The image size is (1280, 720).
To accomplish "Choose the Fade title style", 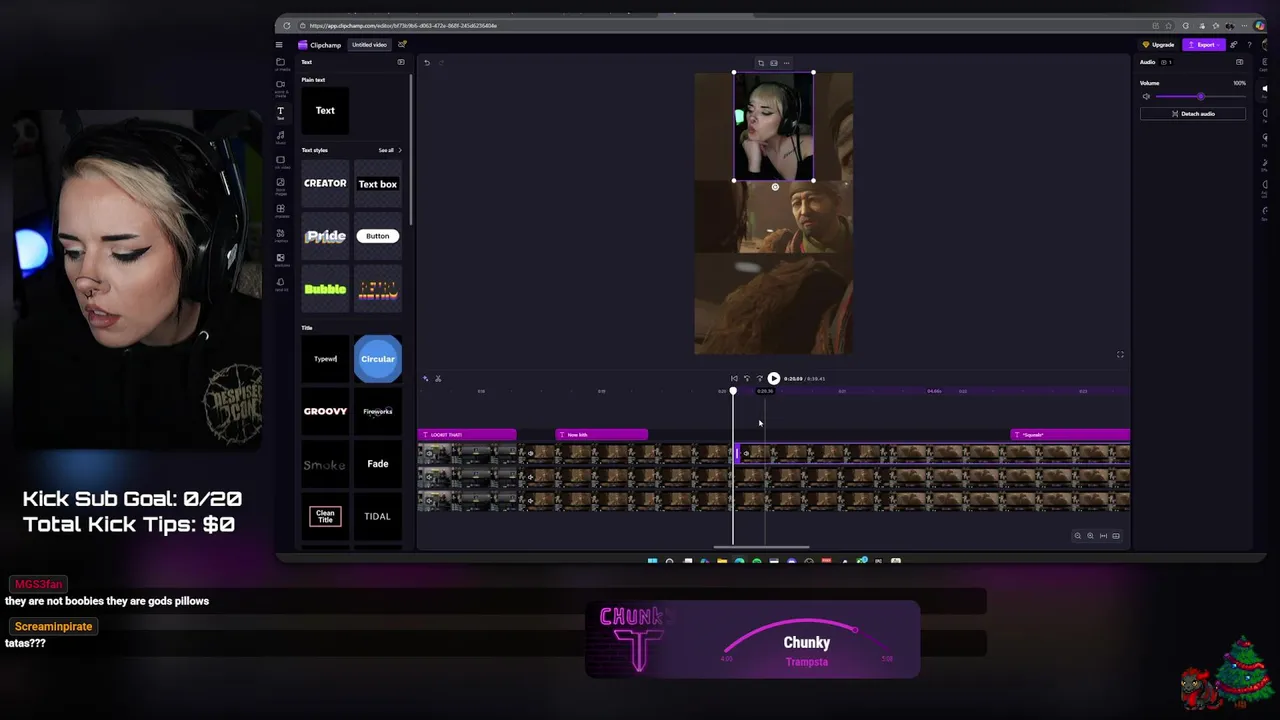I will coord(378,464).
